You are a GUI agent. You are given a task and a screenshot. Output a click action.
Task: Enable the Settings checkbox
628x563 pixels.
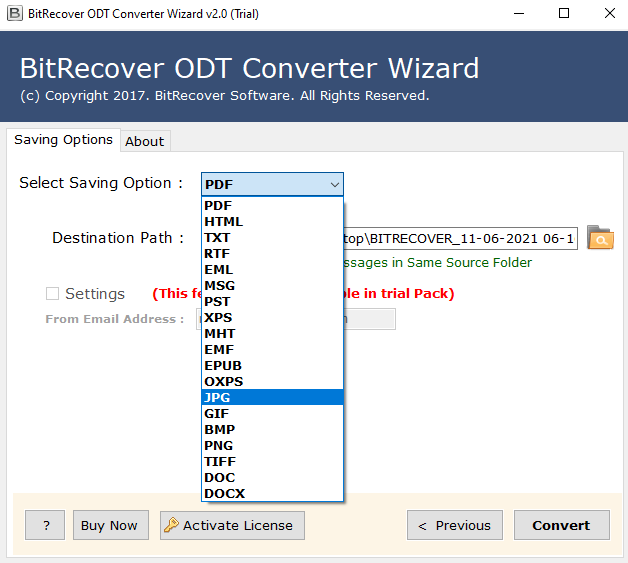[x=52, y=294]
